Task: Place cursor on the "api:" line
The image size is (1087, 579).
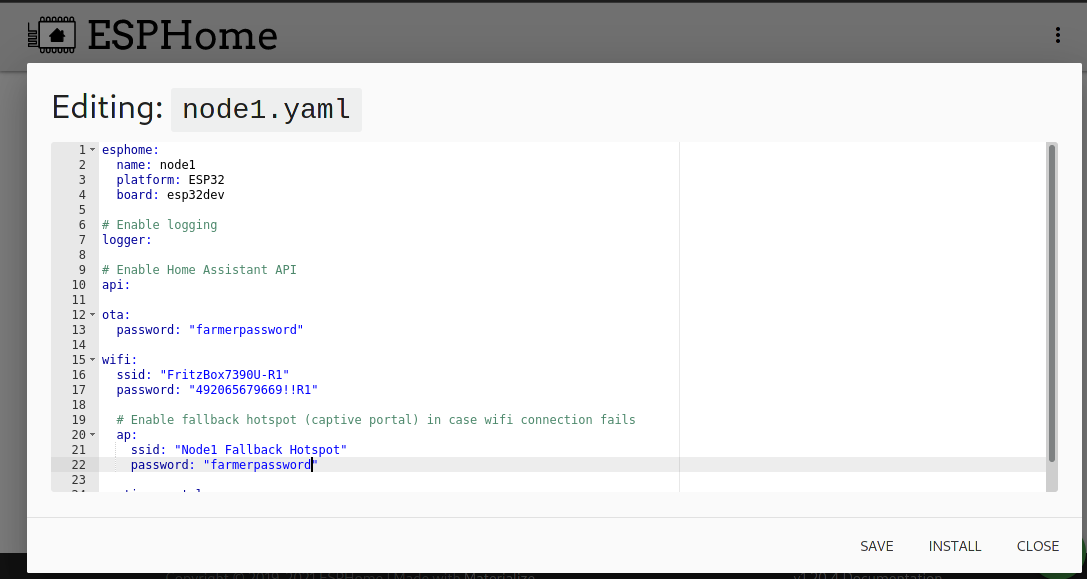Action: point(116,285)
